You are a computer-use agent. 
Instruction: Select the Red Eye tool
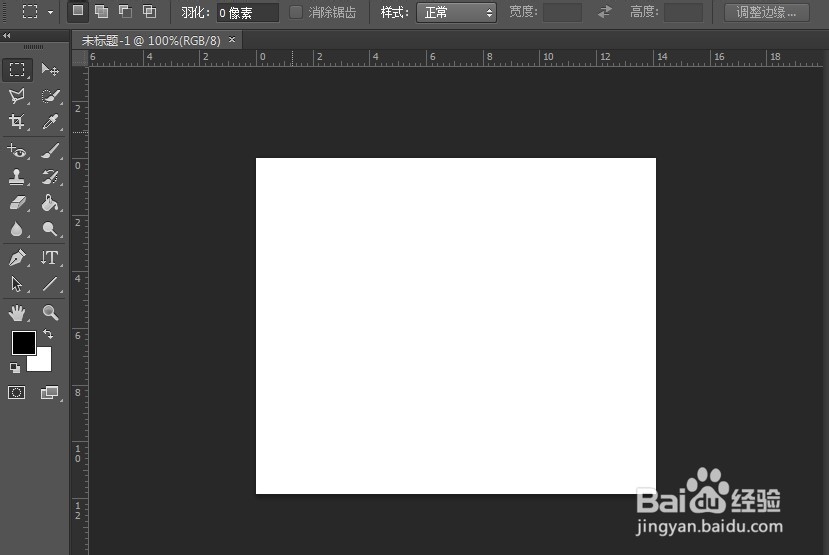pyautogui.click(x=17, y=151)
